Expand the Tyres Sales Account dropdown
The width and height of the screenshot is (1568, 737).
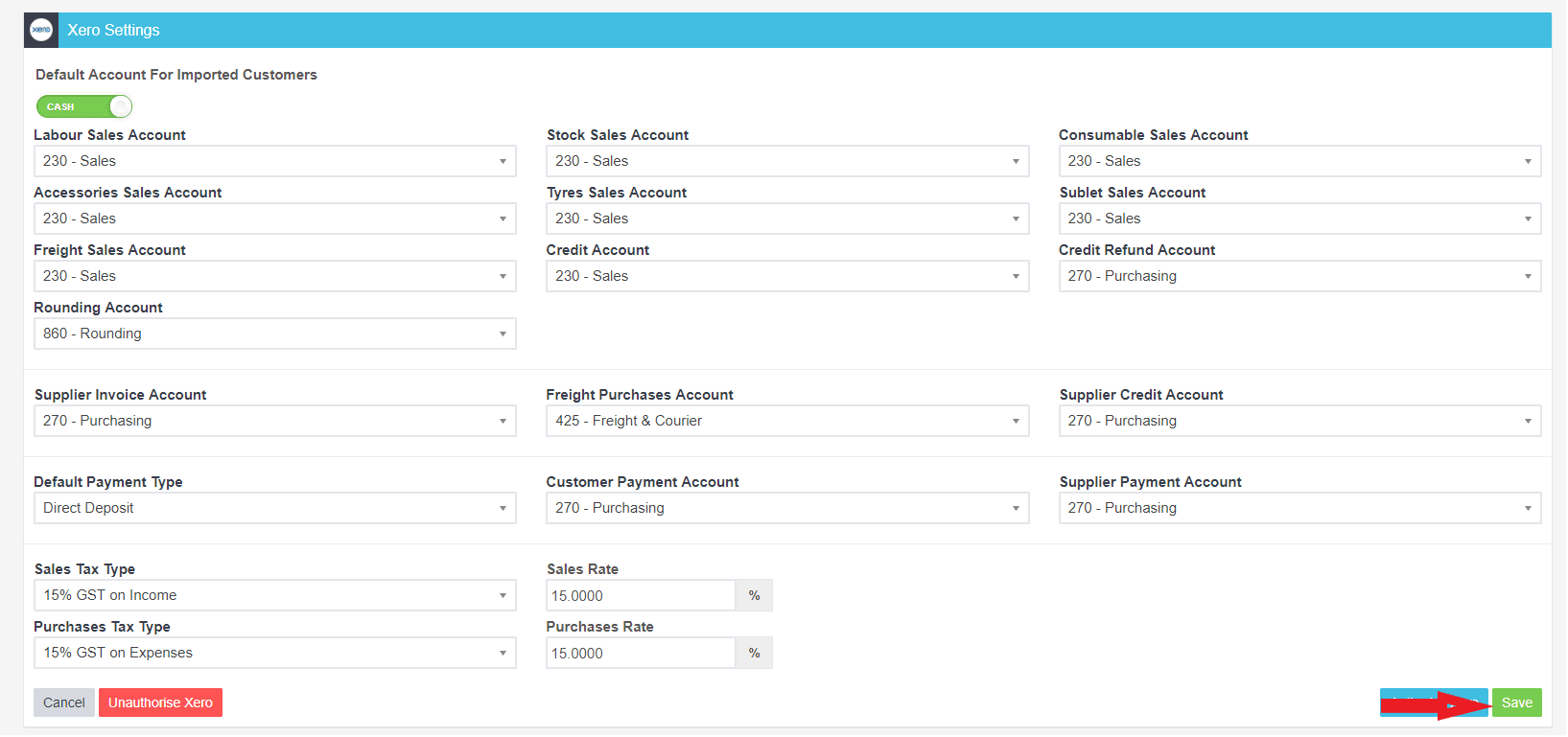[787, 219]
